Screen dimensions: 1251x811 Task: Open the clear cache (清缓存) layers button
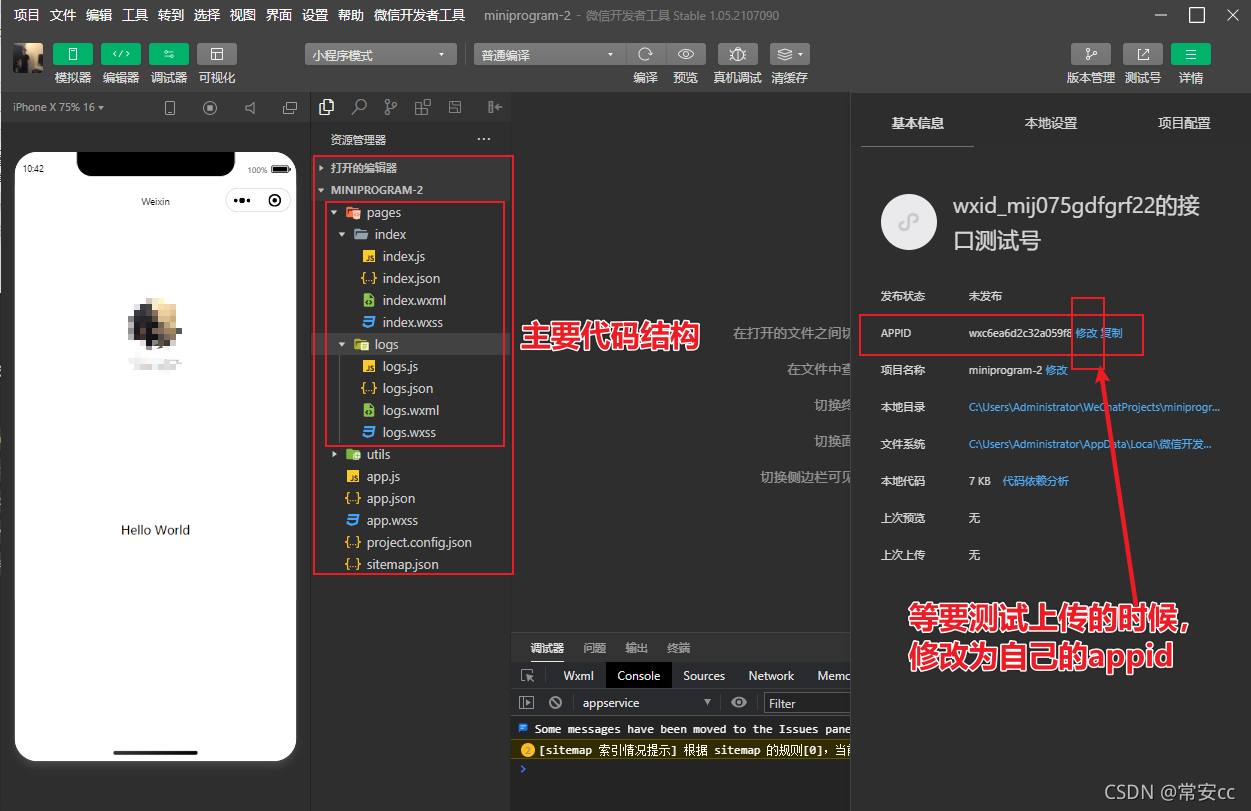(x=790, y=54)
